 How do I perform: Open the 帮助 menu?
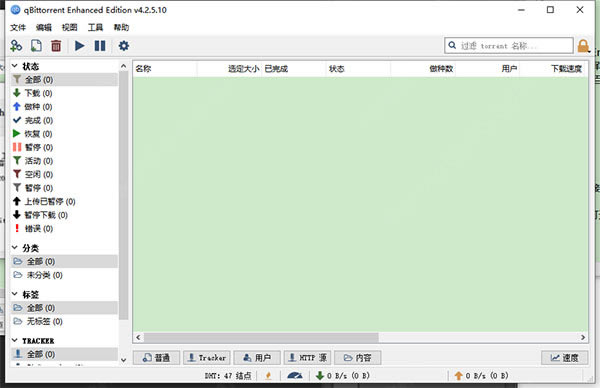[x=121, y=27]
